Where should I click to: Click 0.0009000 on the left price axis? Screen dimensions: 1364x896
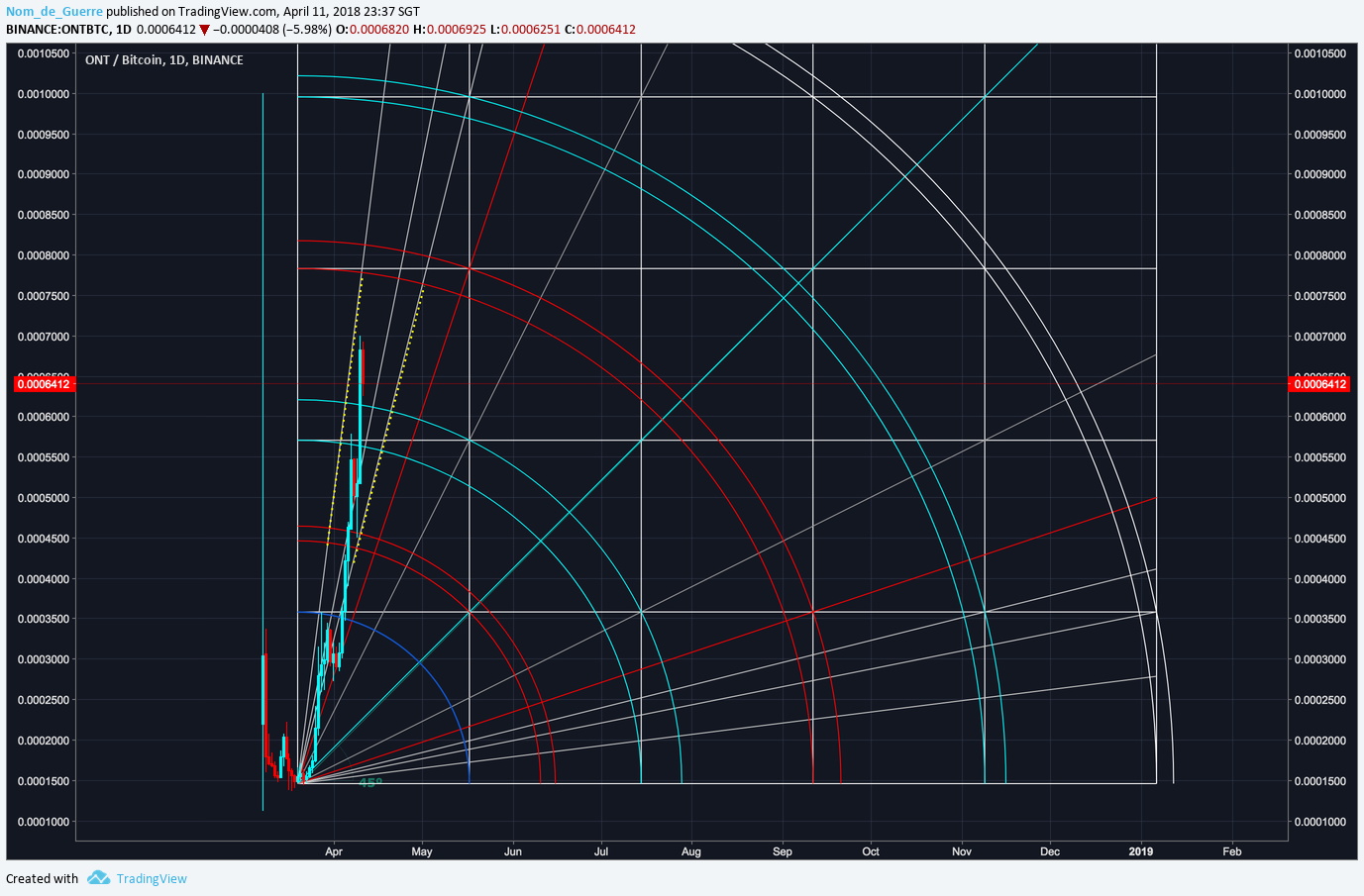pos(44,174)
